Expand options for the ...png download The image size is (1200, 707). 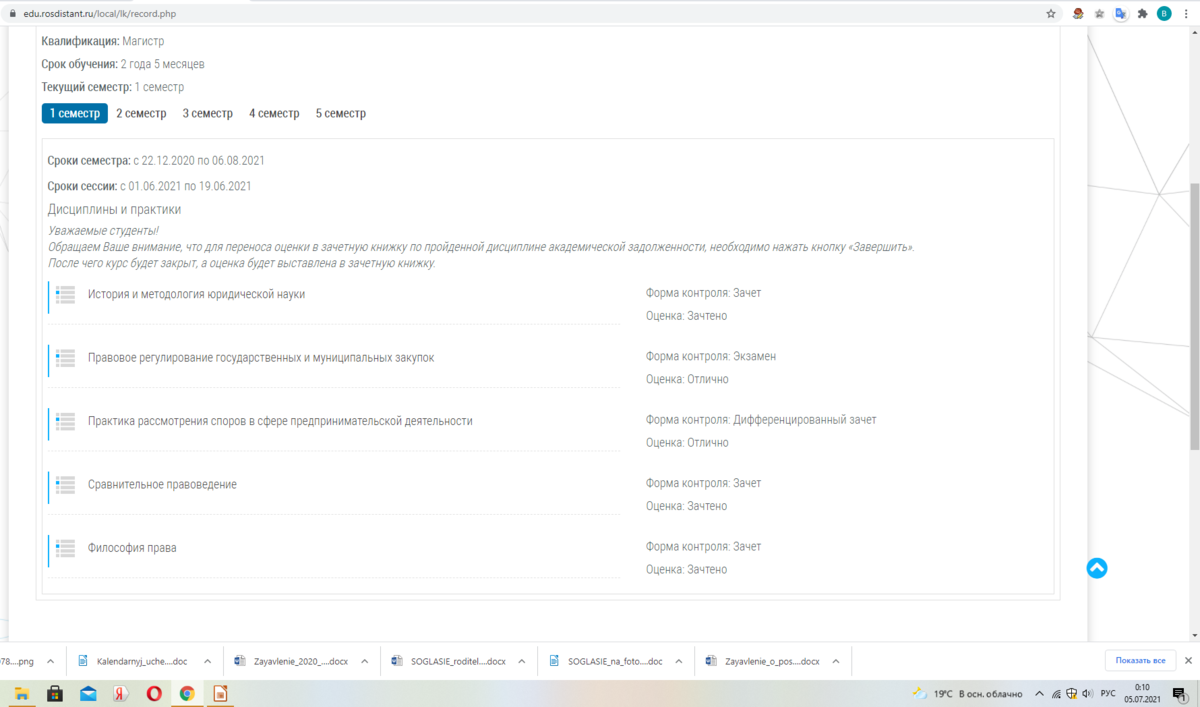pyautogui.click(x=51, y=661)
